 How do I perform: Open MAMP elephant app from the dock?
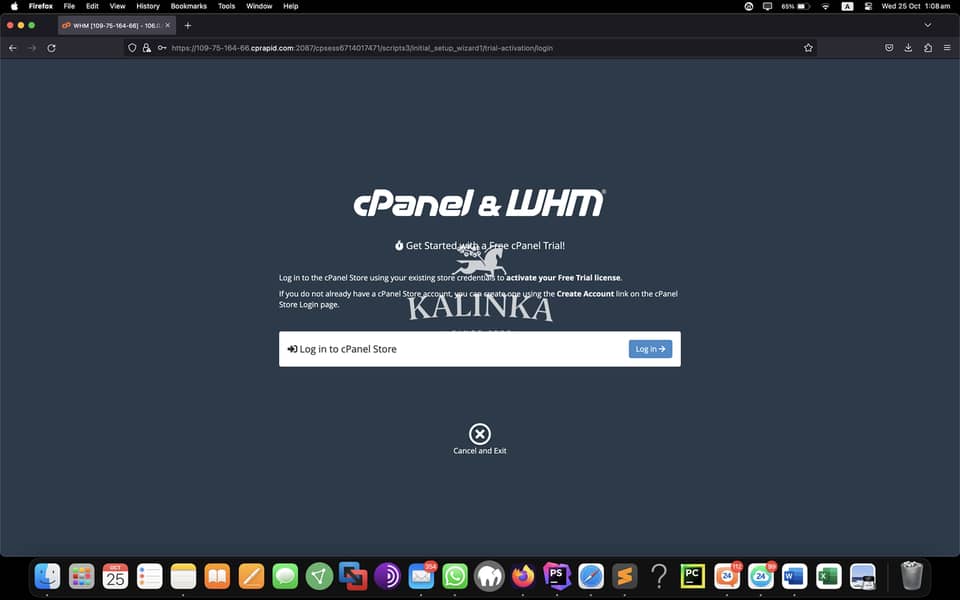[489, 576]
